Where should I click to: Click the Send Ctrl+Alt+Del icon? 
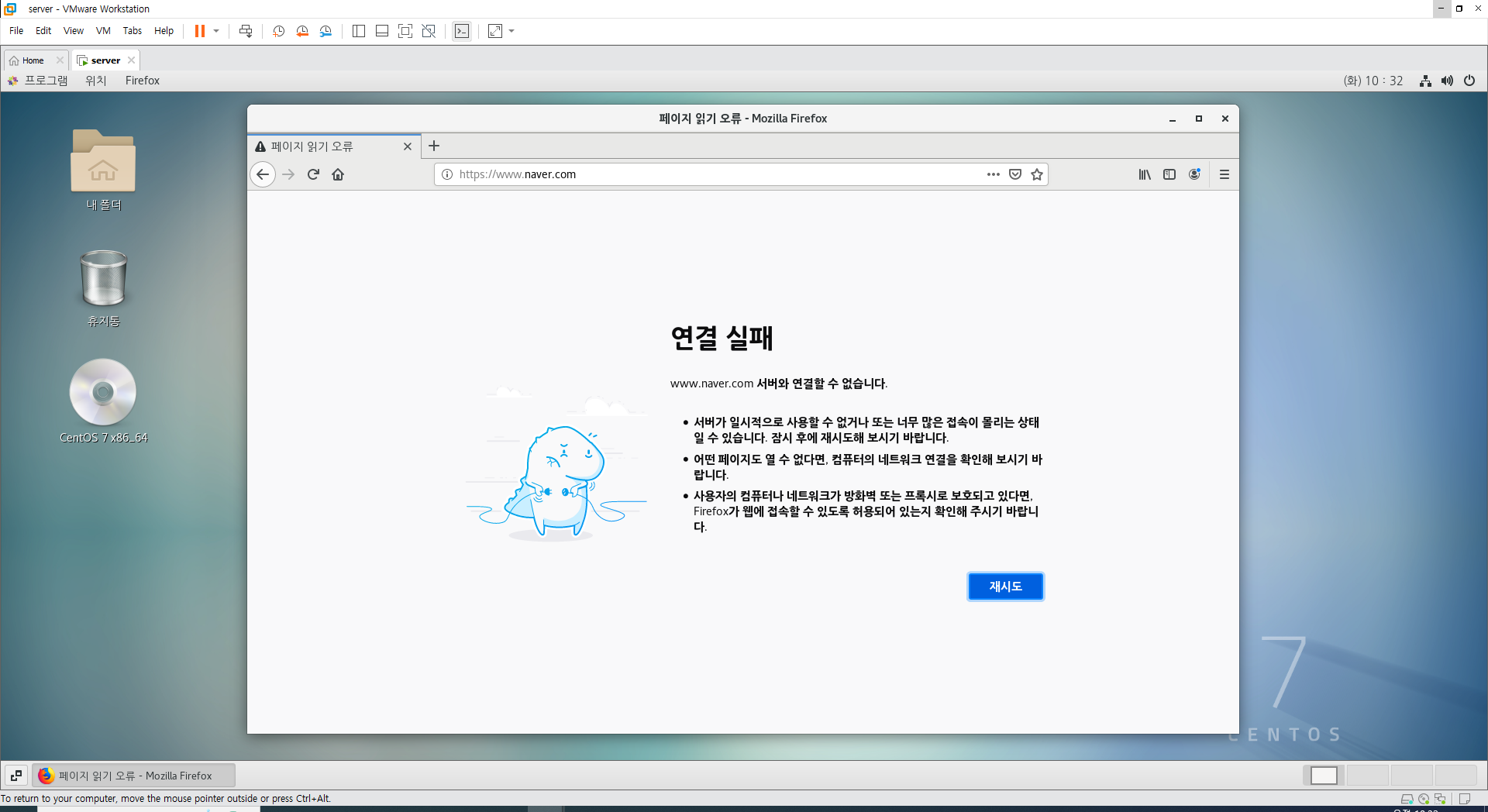coord(246,31)
